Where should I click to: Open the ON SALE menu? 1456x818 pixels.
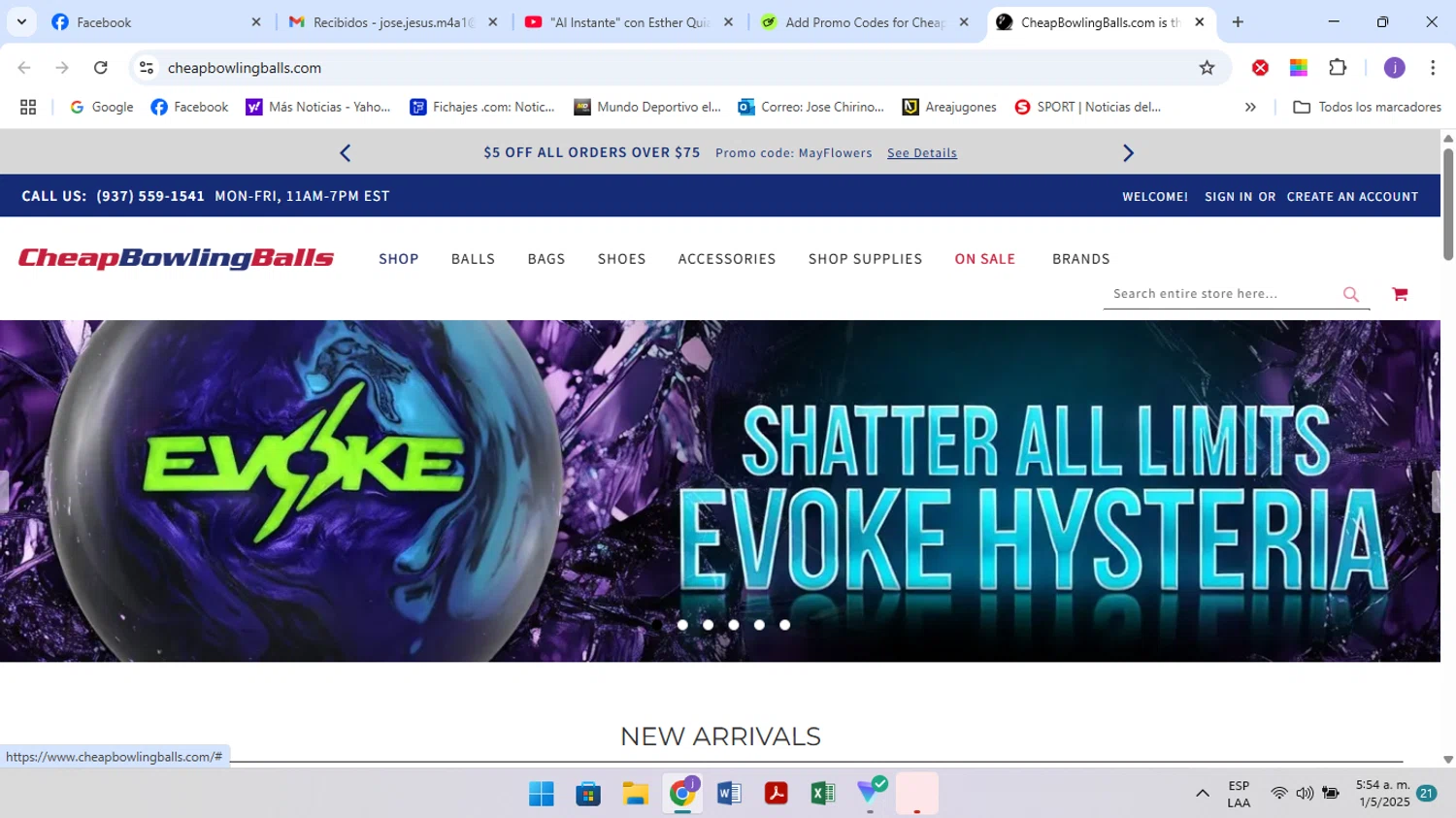click(x=984, y=259)
